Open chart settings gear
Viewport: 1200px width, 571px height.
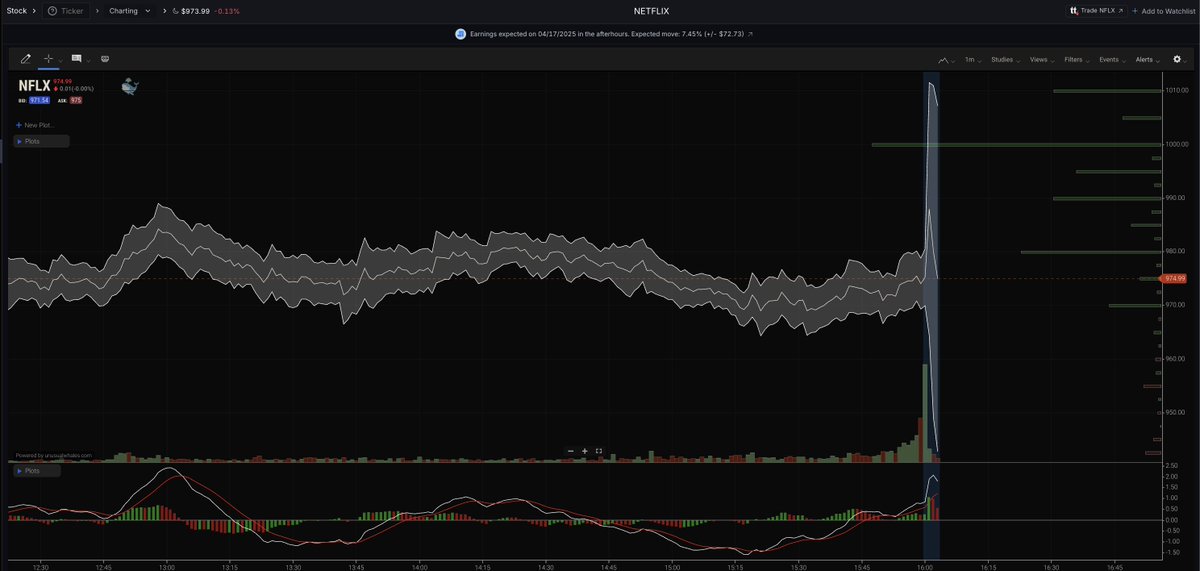(1176, 60)
